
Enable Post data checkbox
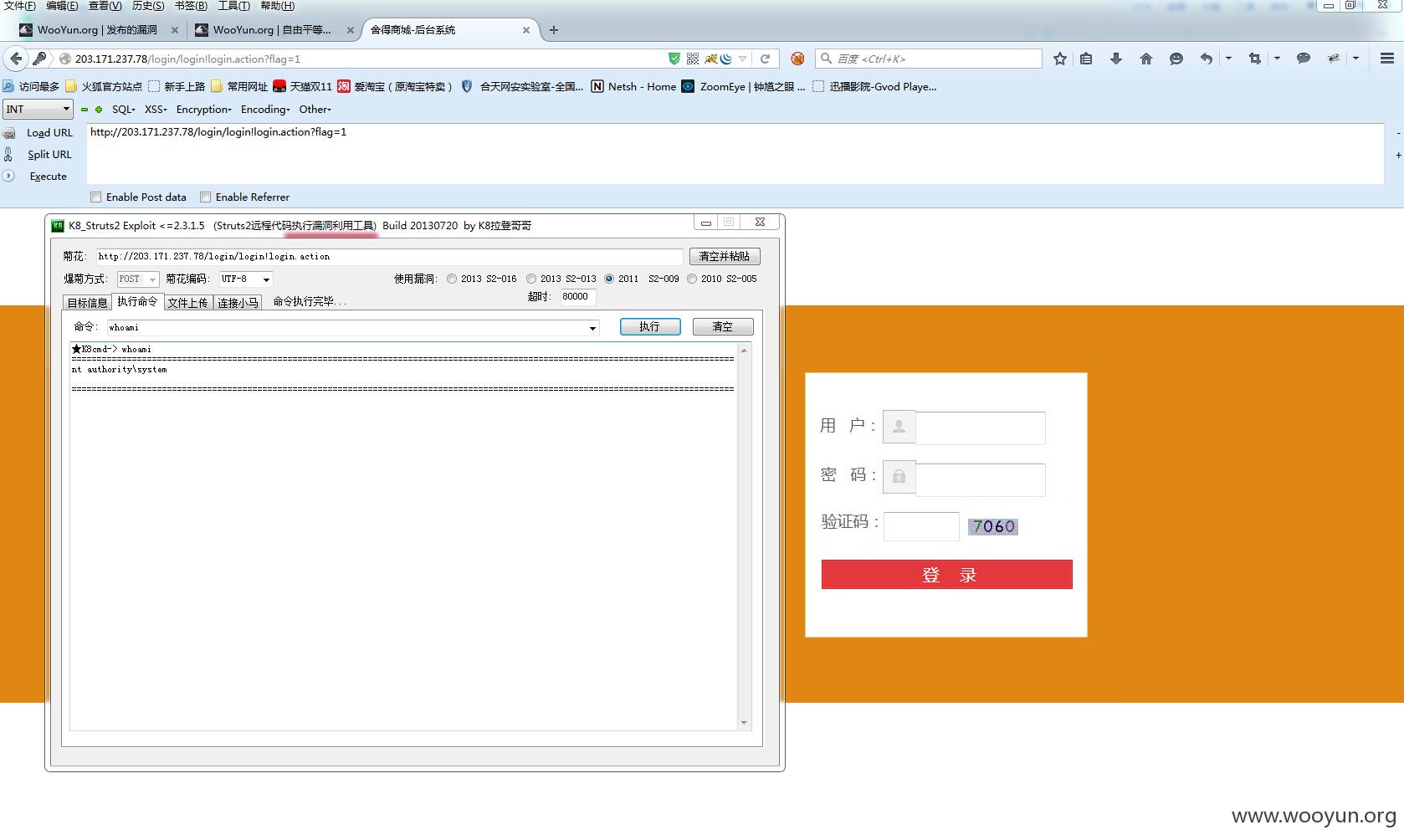(x=95, y=197)
